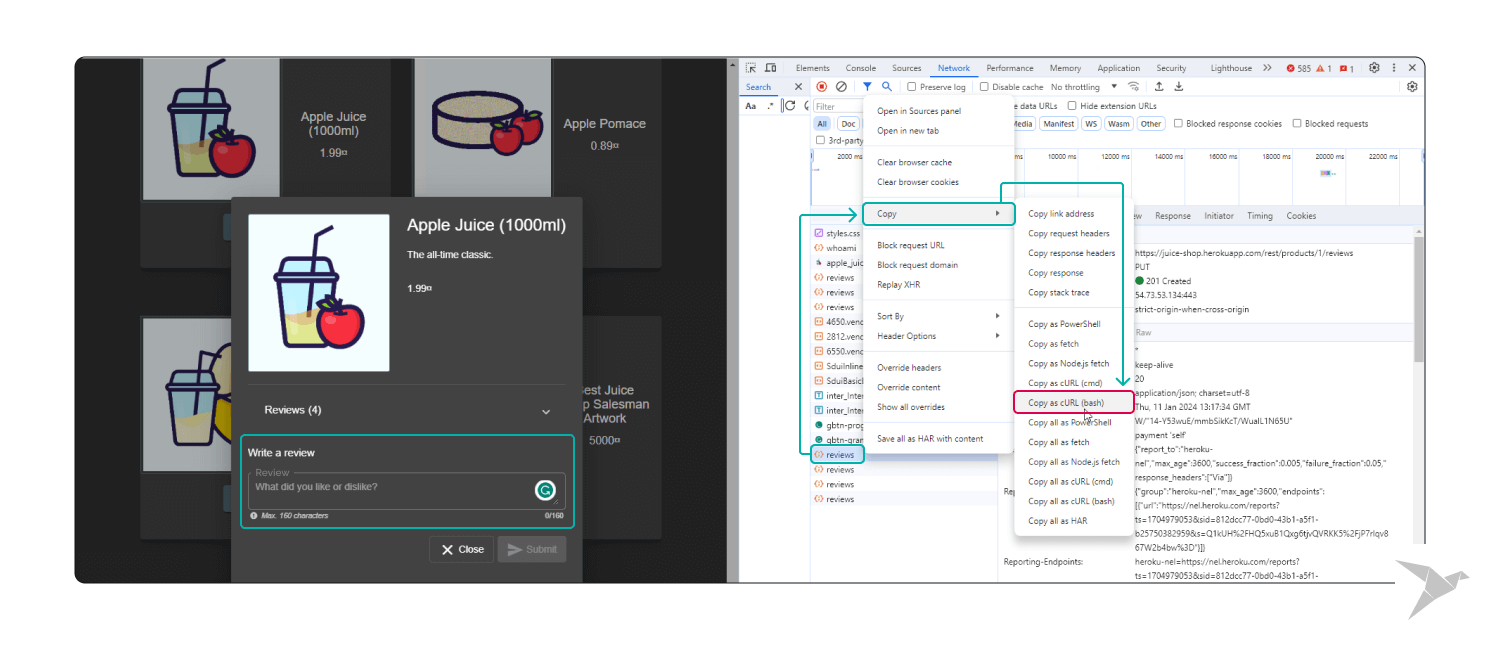This screenshot has width=1500, height=650.
Task: Click the record network log icon
Action: 822,87
